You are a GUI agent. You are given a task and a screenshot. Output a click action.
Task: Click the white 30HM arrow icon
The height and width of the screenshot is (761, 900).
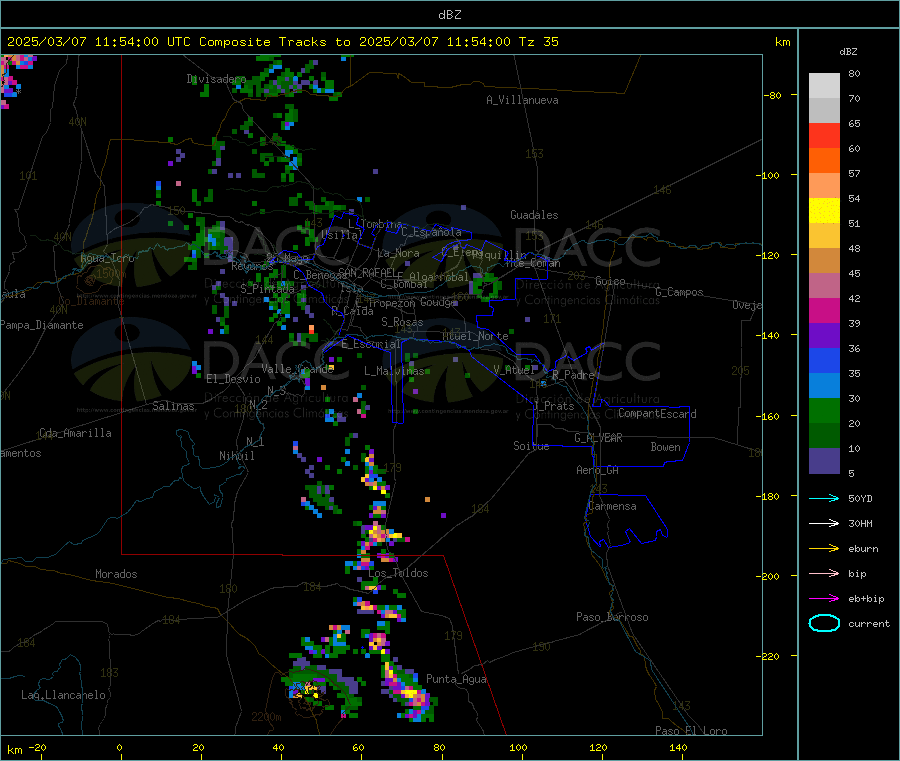pyautogui.click(x=824, y=523)
